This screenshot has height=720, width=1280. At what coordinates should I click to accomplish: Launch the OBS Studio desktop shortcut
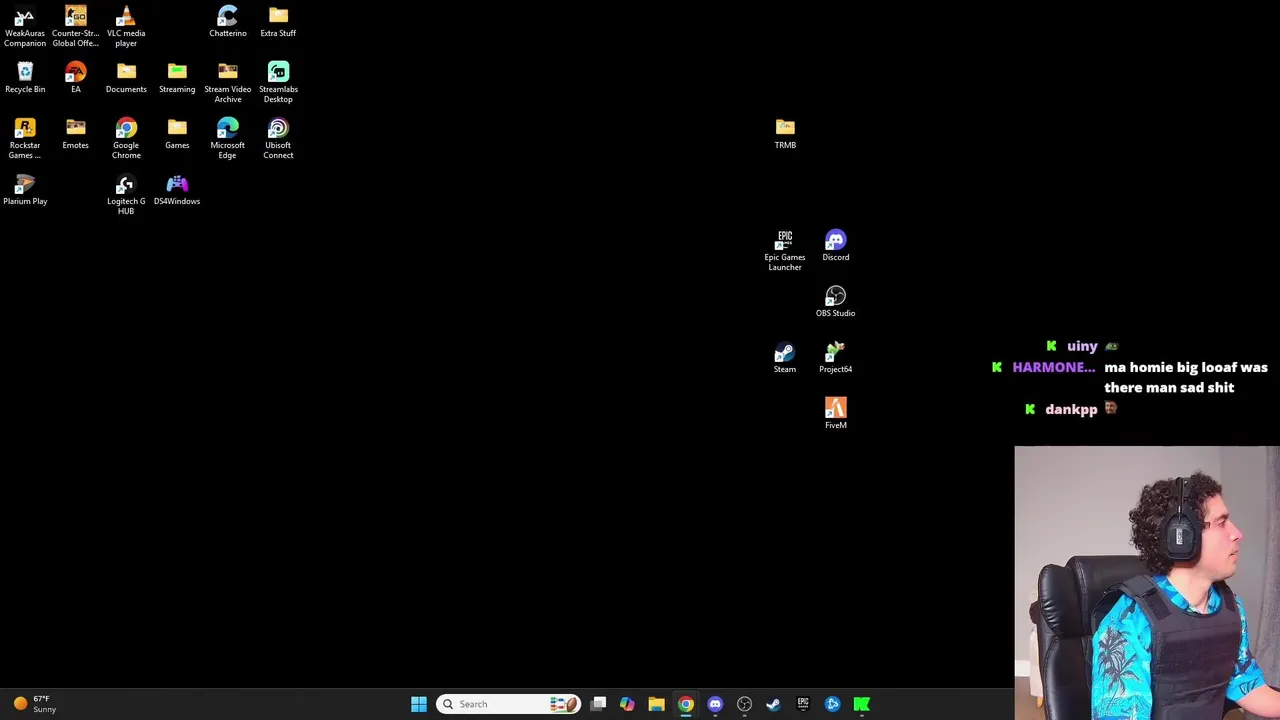836,302
